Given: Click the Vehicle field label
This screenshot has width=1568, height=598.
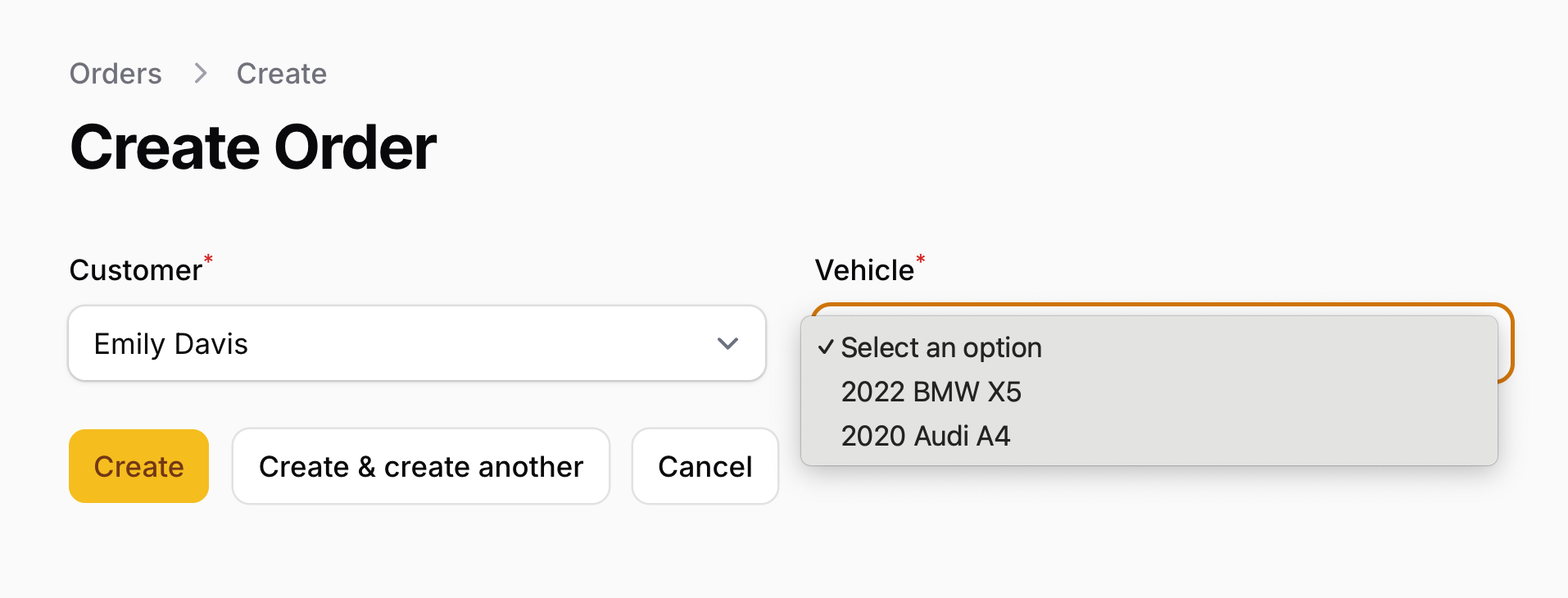Looking at the screenshot, I should pyautogui.click(x=863, y=270).
